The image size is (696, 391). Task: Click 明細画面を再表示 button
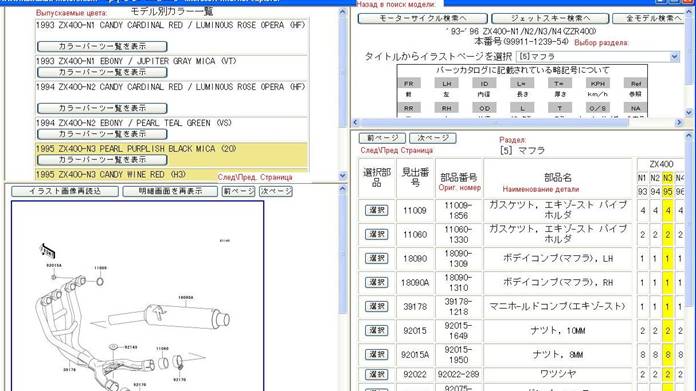pos(170,191)
